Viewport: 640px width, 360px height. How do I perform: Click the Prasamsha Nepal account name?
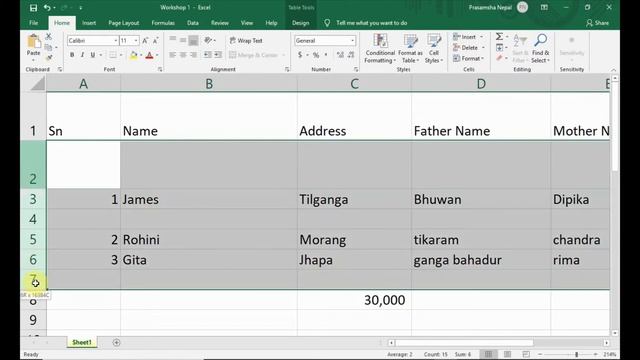pyautogui.click(x=490, y=7)
